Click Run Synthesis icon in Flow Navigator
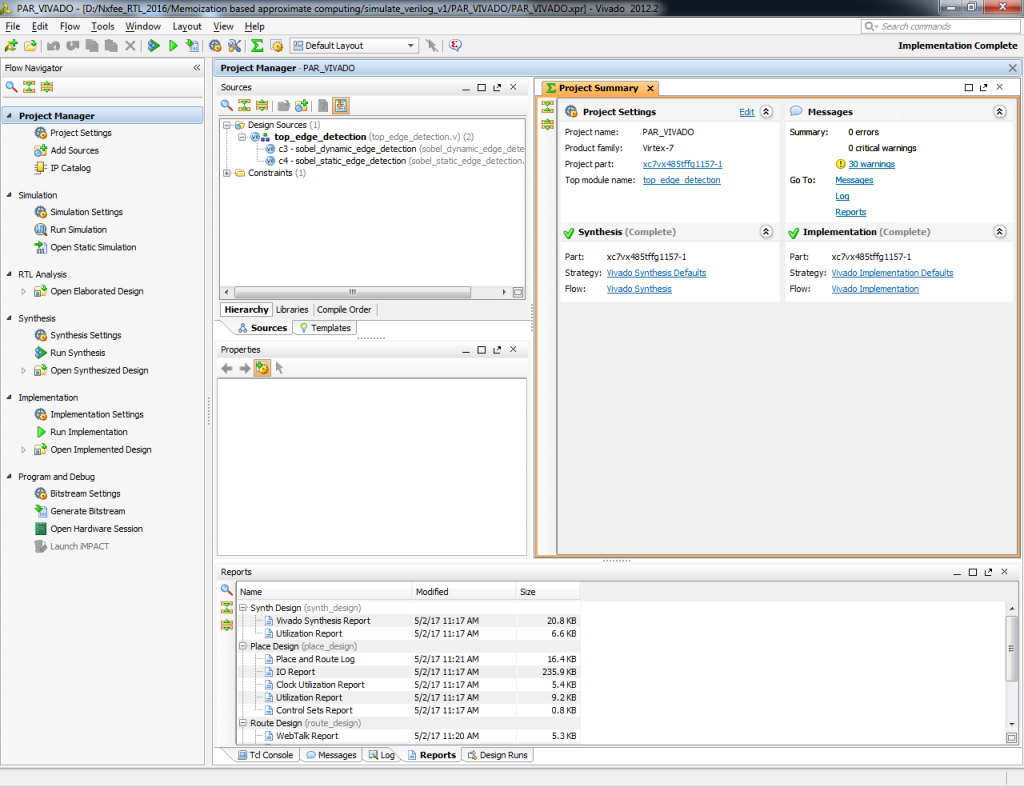This screenshot has height=787, width=1024. [40, 353]
